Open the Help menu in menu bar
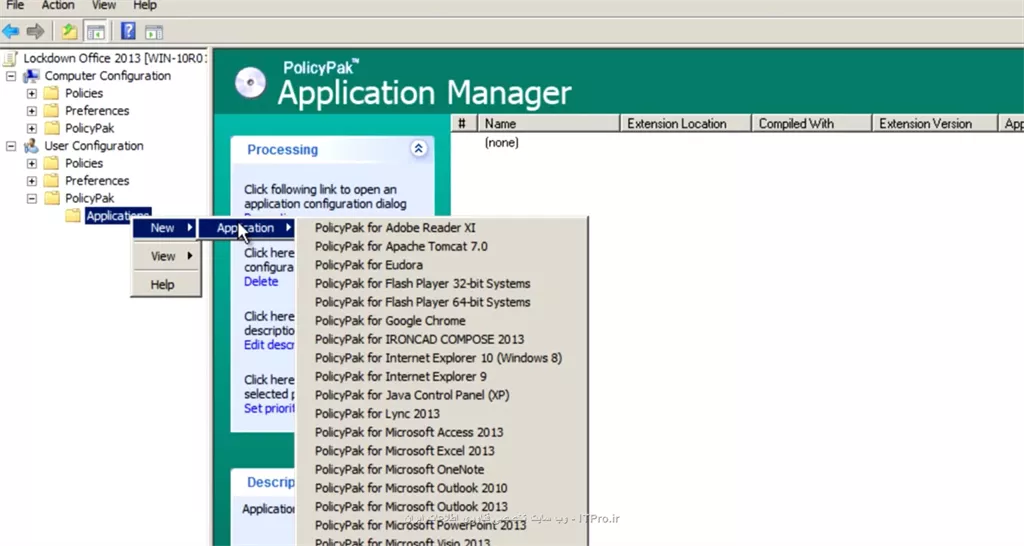 tap(145, 5)
